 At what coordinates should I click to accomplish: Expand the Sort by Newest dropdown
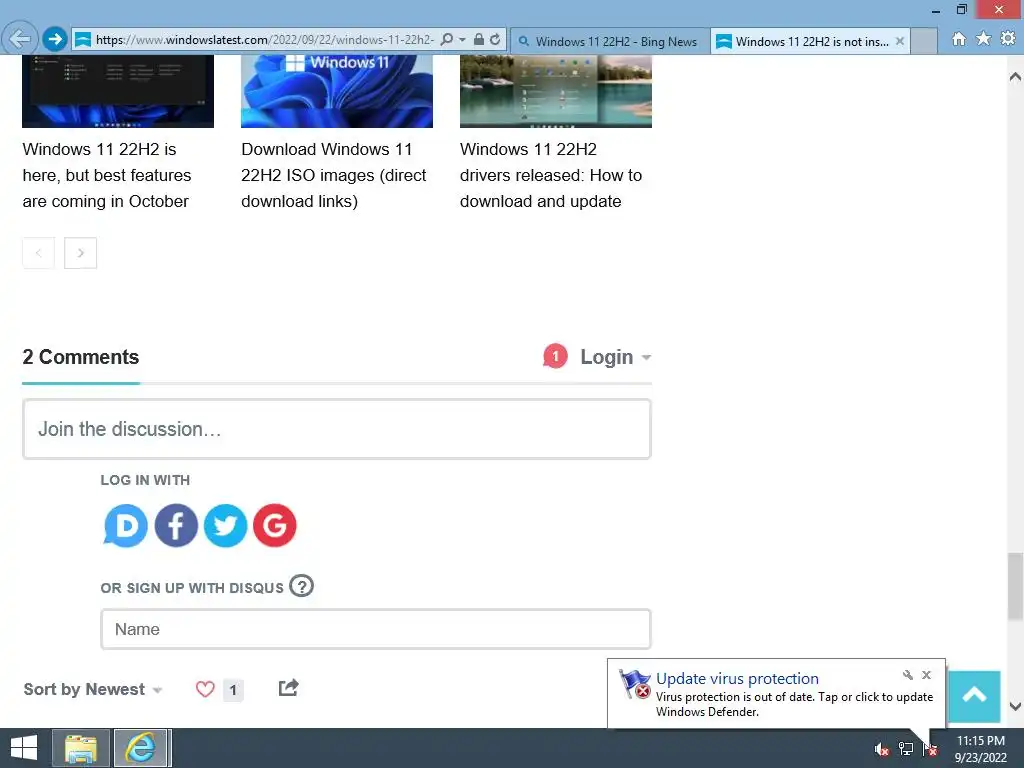point(93,690)
